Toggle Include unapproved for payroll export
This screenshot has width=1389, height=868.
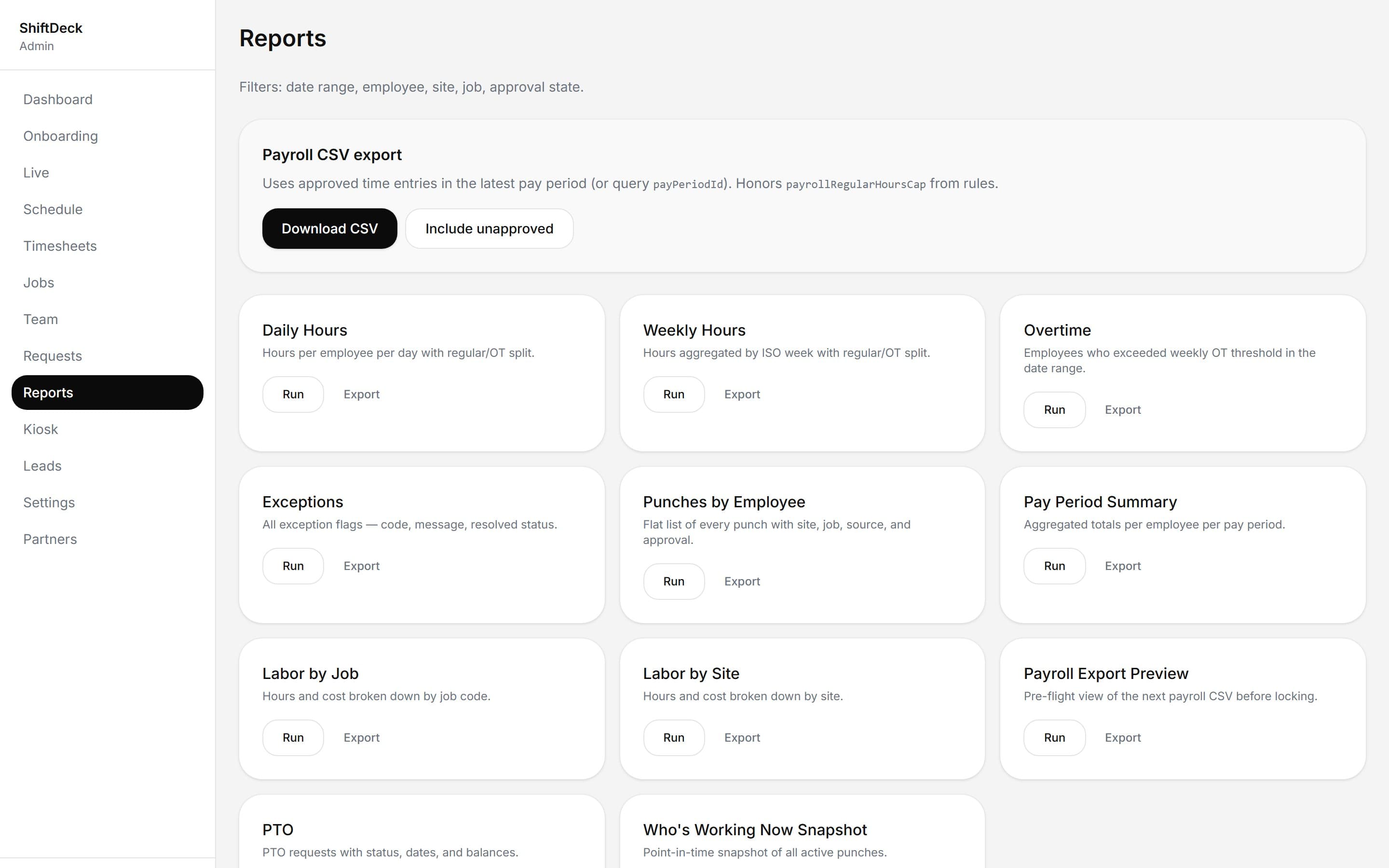pos(489,229)
